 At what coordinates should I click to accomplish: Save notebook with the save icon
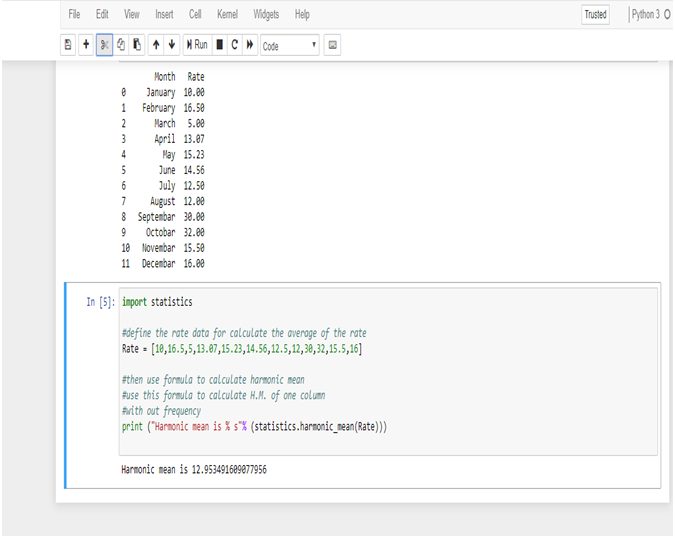pos(68,45)
